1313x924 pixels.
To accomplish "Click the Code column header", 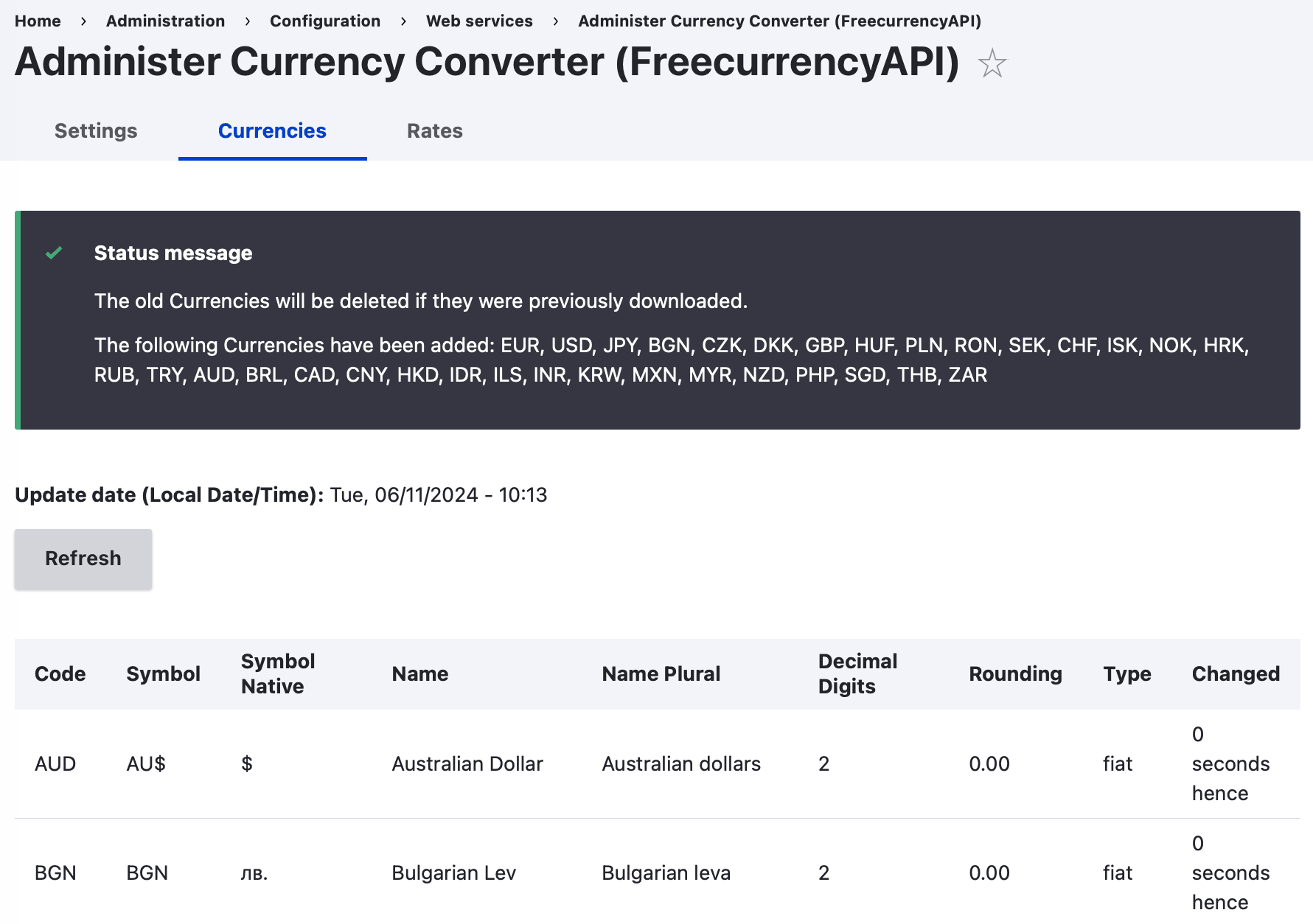I will coord(60,673).
